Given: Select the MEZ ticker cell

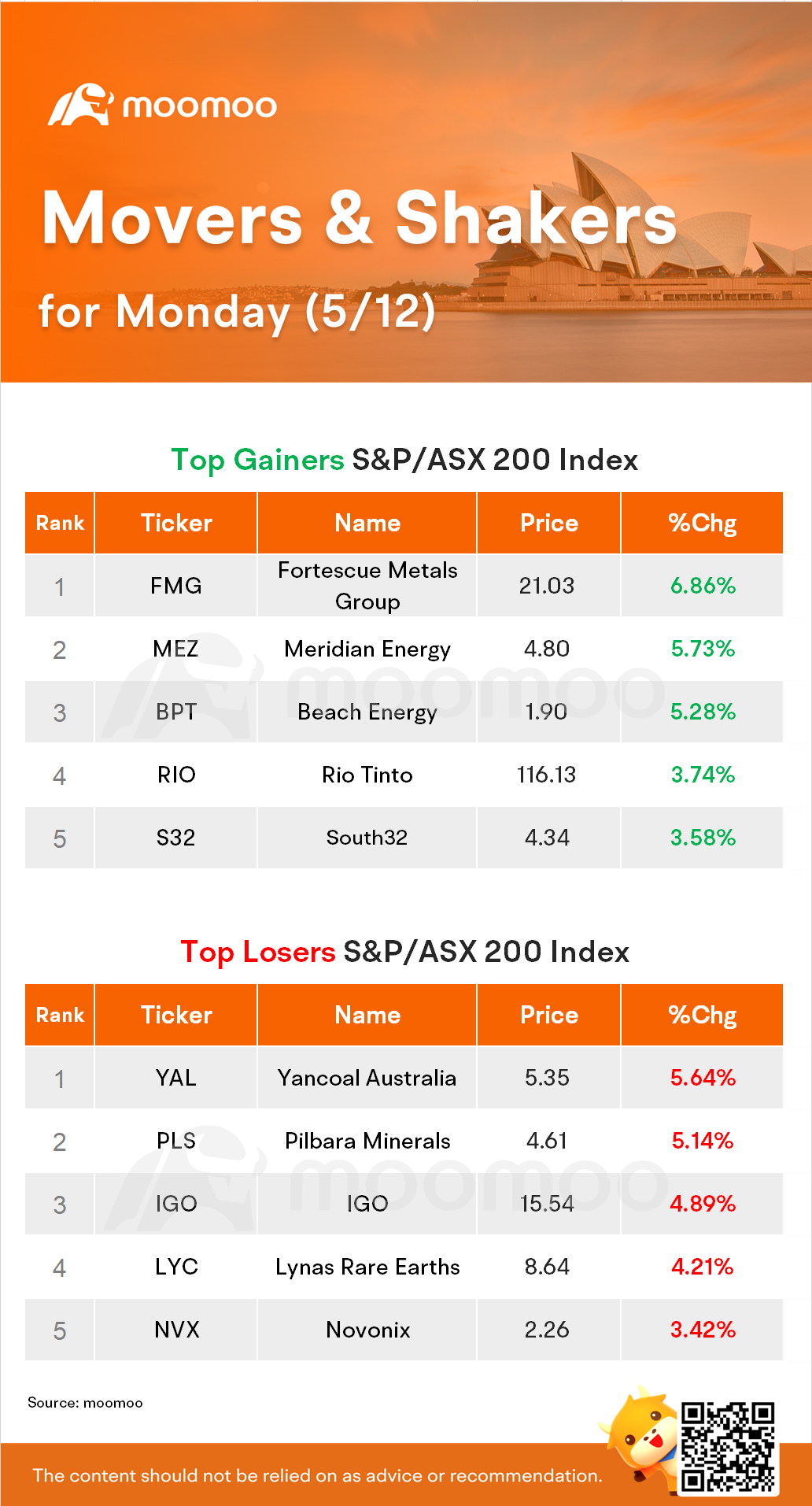Looking at the screenshot, I should (x=176, y=649).
